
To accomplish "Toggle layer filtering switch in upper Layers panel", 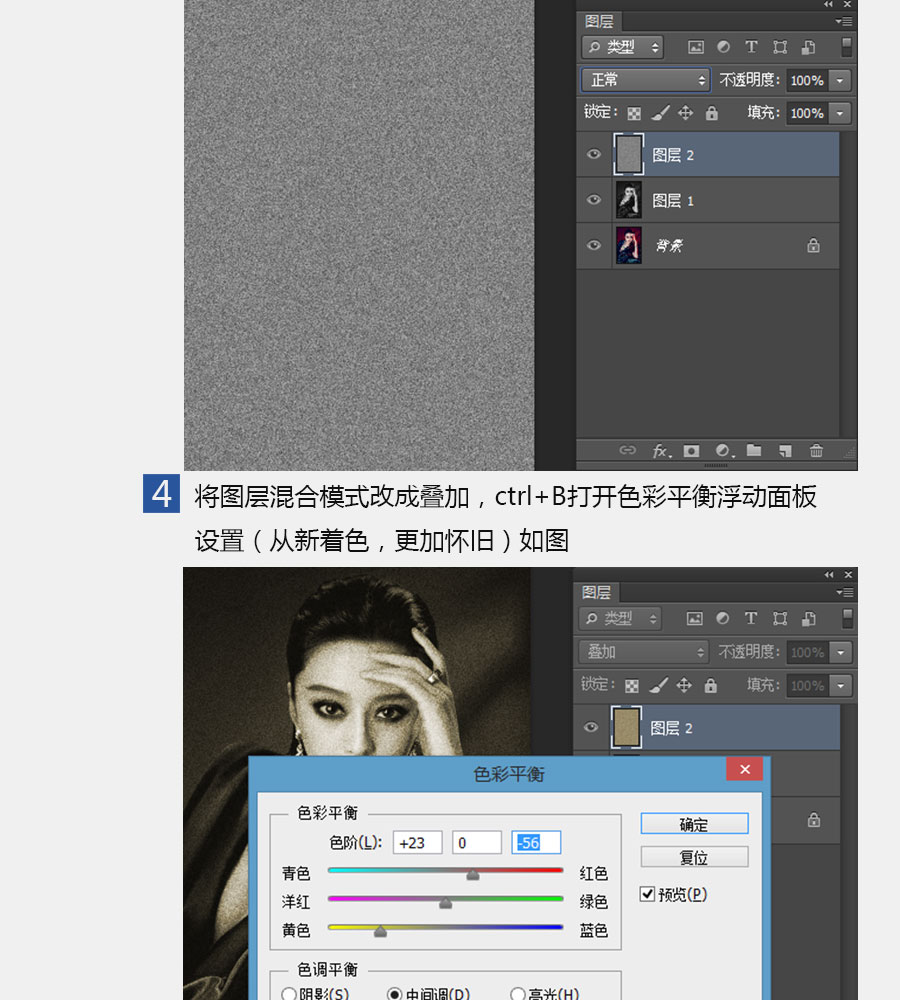I will (x=846, y=47).
